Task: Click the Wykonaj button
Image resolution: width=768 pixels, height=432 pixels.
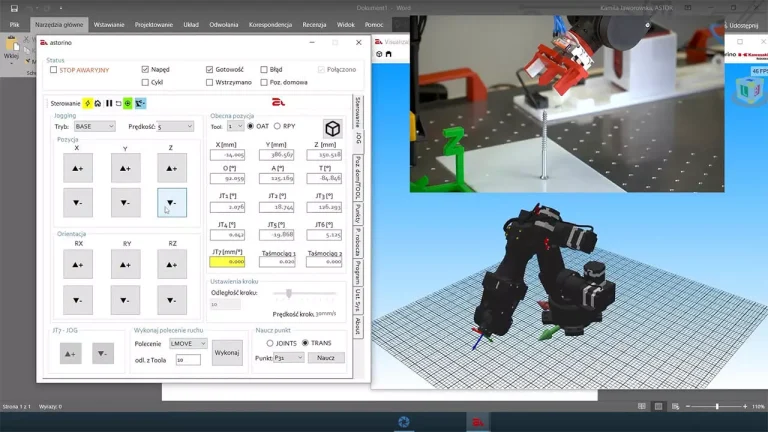Action: (x=227, y=352)
